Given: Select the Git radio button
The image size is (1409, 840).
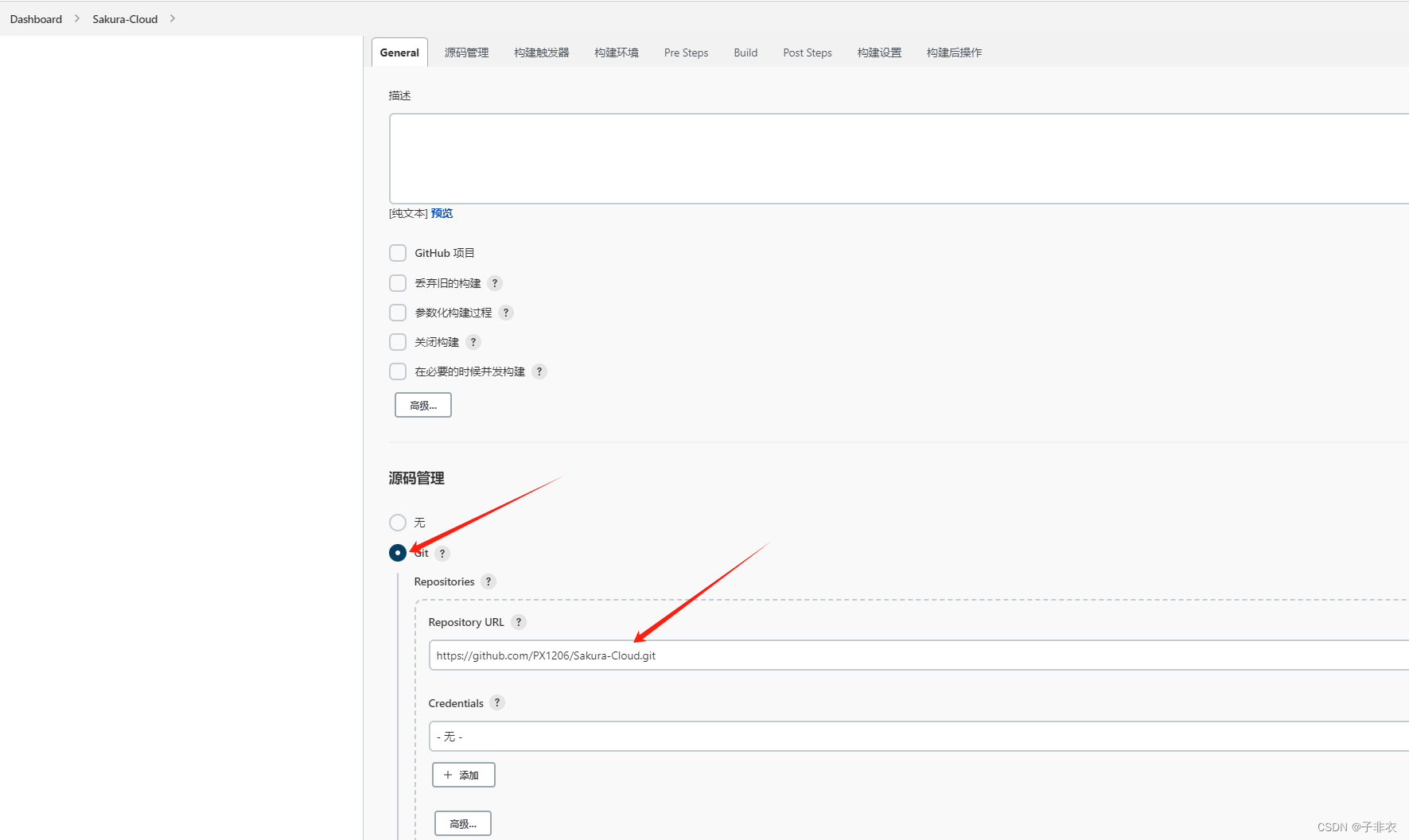Looking at the screenshot, I should [398, 553].
